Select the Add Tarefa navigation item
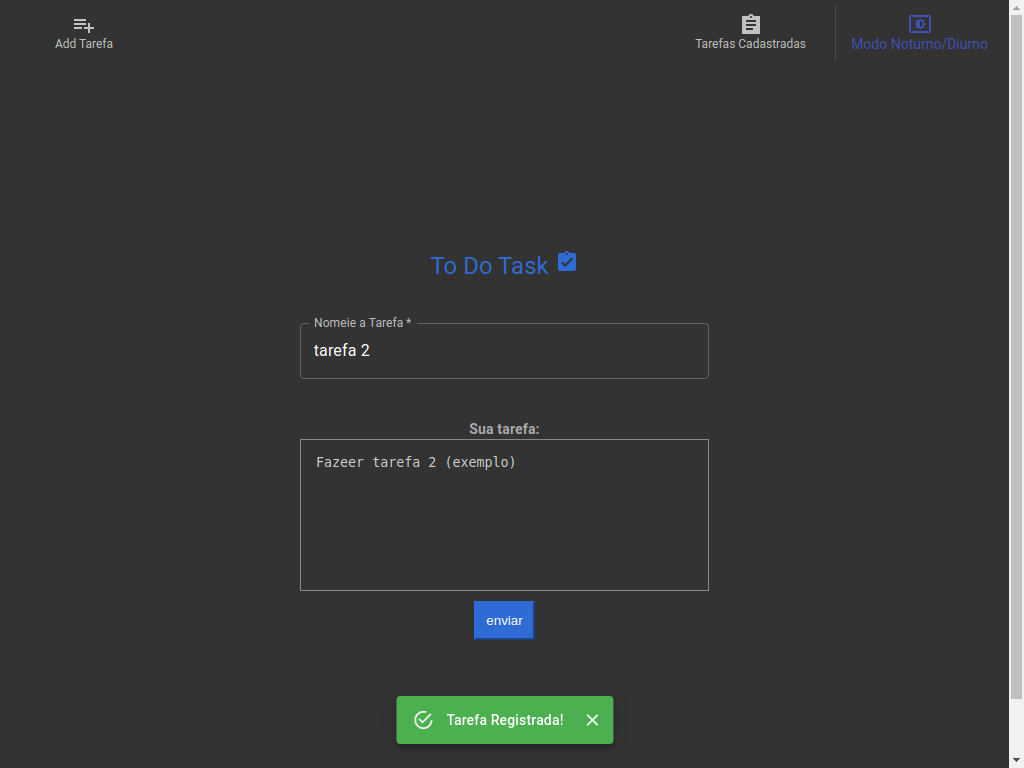The width and height of the screenshot is (1024, 768). click(83, 33)
